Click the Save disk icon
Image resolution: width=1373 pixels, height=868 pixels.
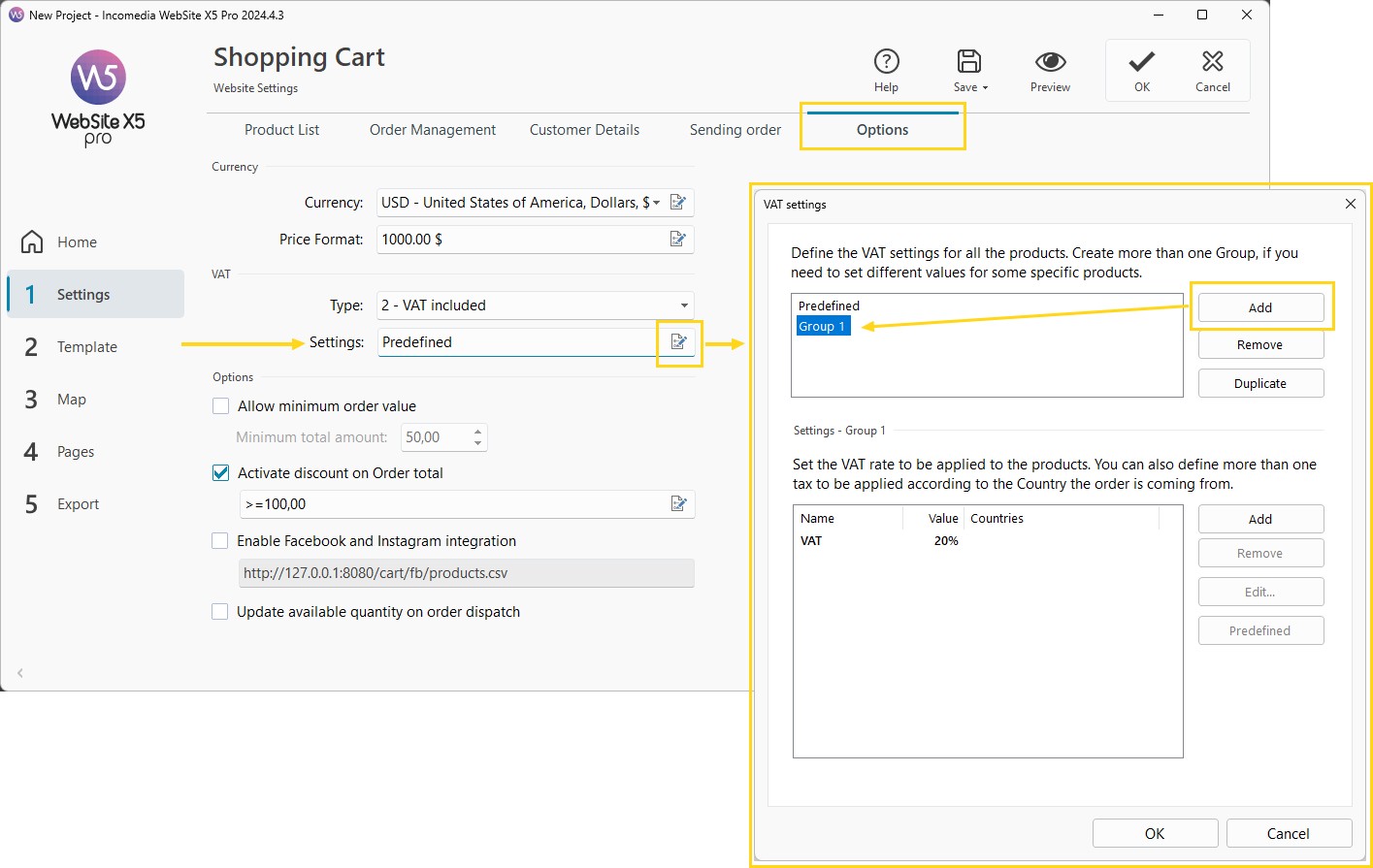coord(968,62)
